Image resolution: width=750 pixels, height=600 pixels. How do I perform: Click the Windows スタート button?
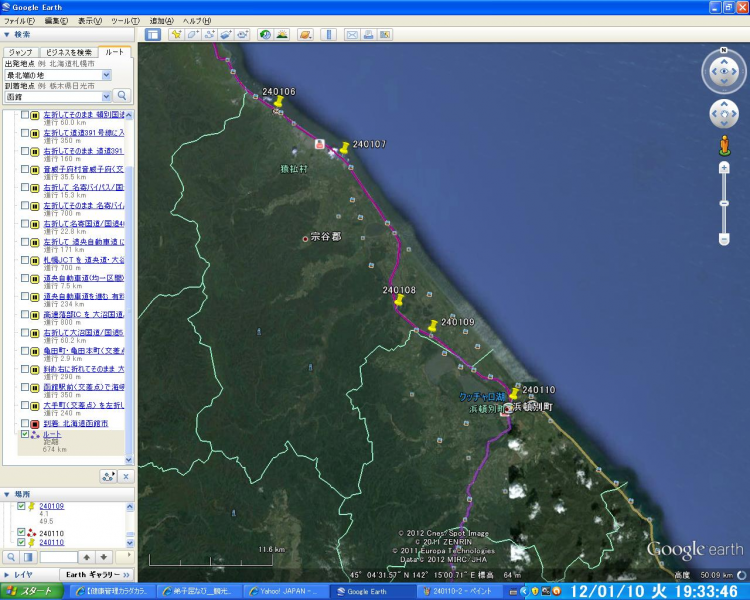[x=32, y=591]
